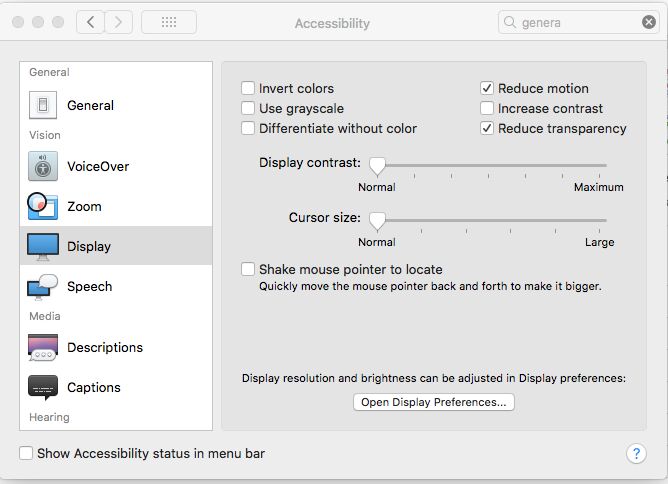Select the Descriptions icon in Media section
Viewport: 668px width, 484px height.
(x=43, y=347)
